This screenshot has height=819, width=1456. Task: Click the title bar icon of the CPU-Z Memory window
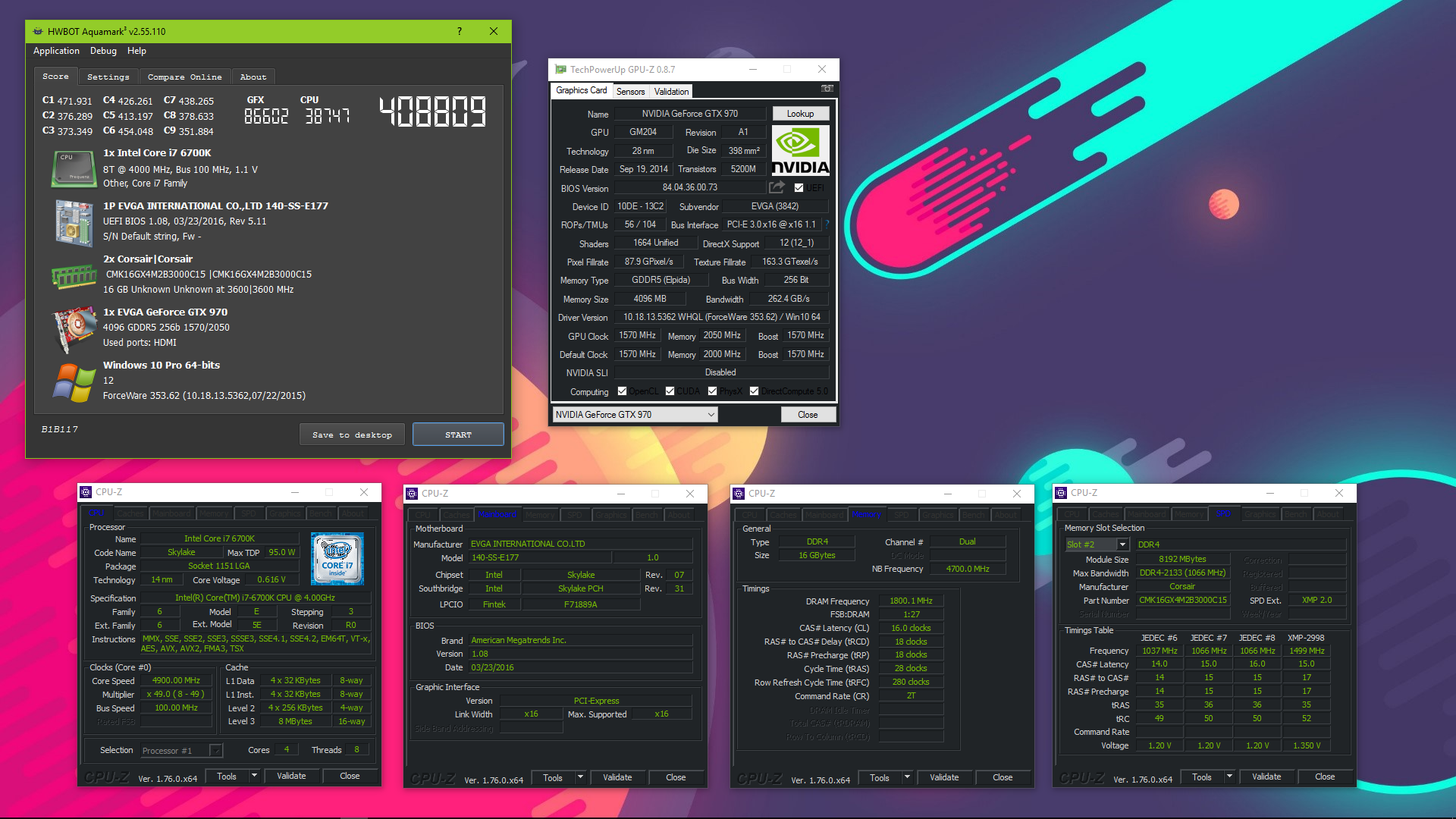pyautogui.click(x=739, y=494)
